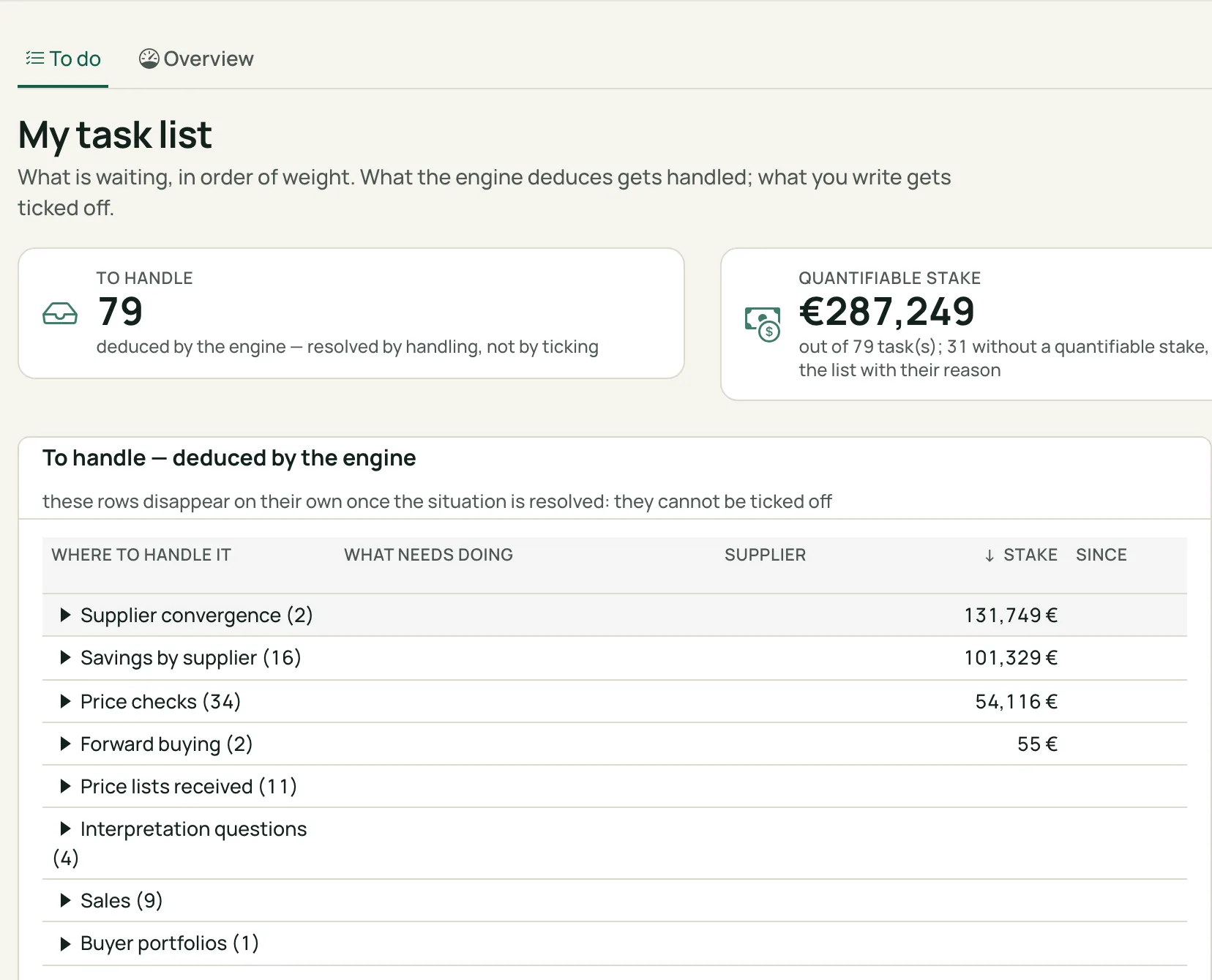
Task: Click the My task list heading
Action: pyautogui.click(x=115, y=135)
